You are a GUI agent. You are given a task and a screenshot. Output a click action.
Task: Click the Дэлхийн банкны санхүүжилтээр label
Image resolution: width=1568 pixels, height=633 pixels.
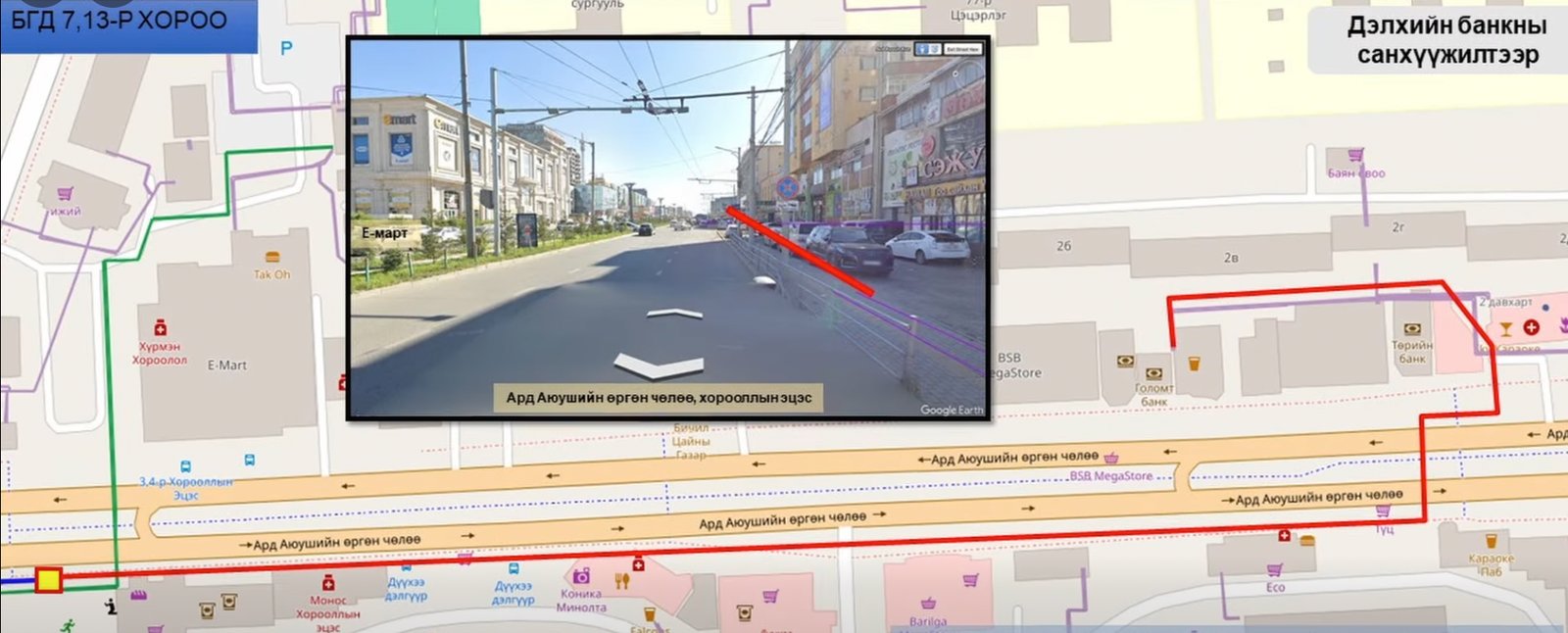pyautogui.click(x=1446, y=40)
